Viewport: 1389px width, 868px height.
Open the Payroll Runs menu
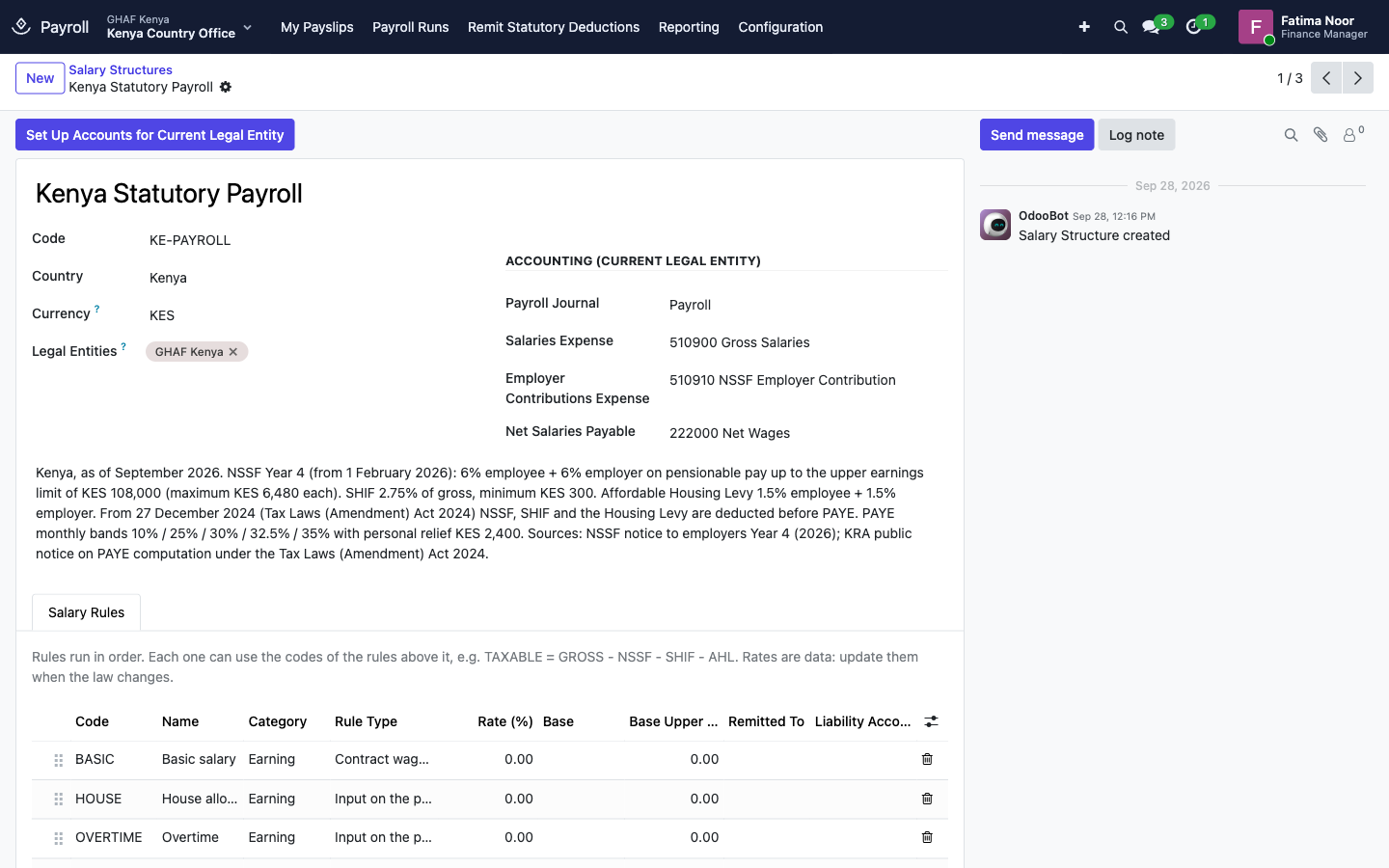pos(411,27)
